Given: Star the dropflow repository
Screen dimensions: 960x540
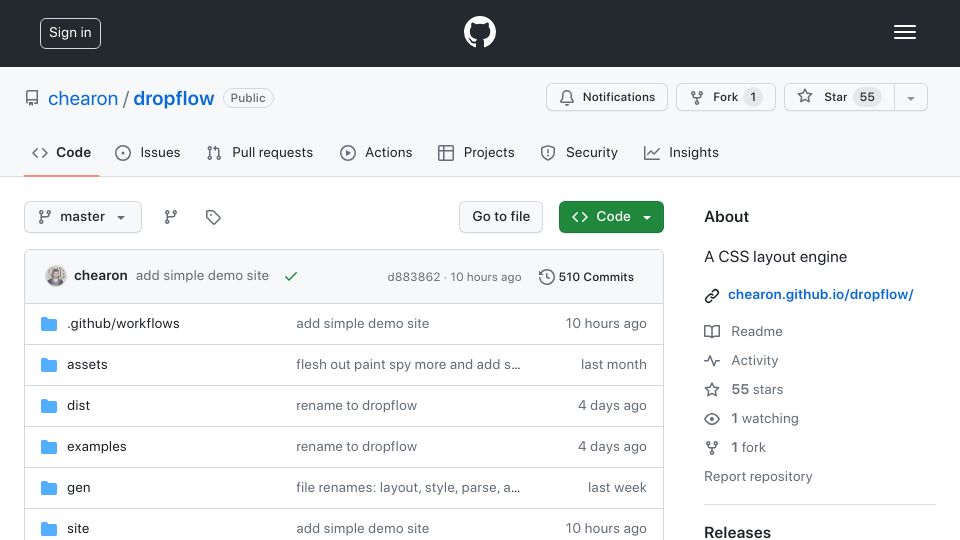Looking at the screenshot, I should 839,97.
